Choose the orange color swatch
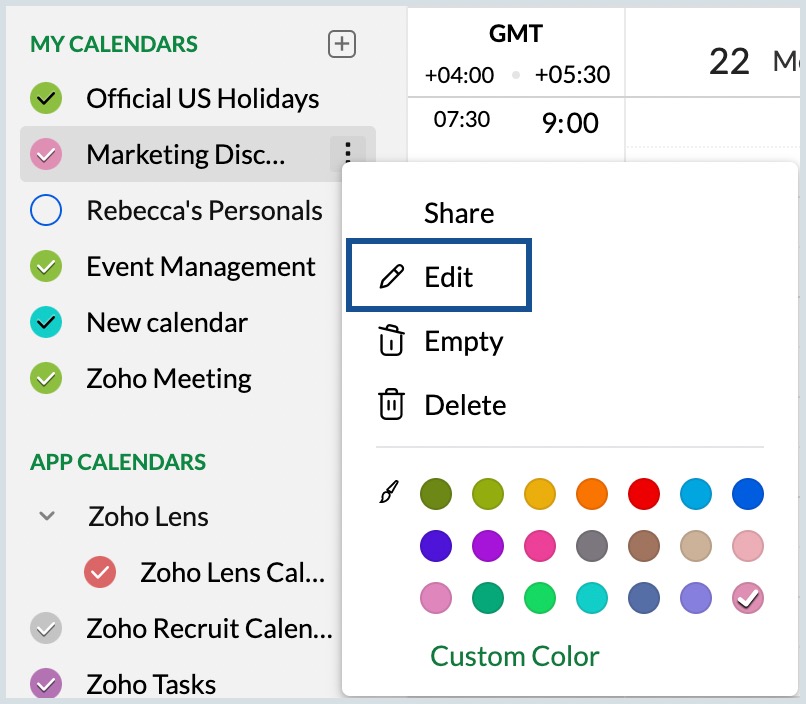This screenshot has width=806, height=704. pyautogui.click(x=592, y=493)
